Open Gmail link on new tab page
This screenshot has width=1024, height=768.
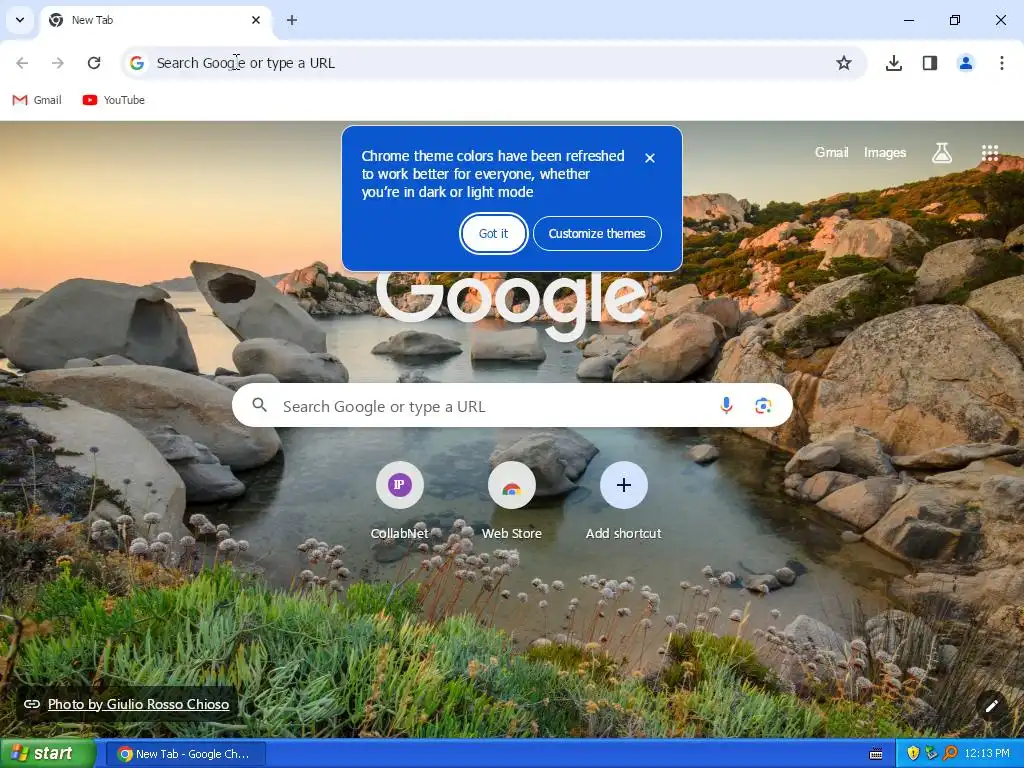(x=831, y=152)
